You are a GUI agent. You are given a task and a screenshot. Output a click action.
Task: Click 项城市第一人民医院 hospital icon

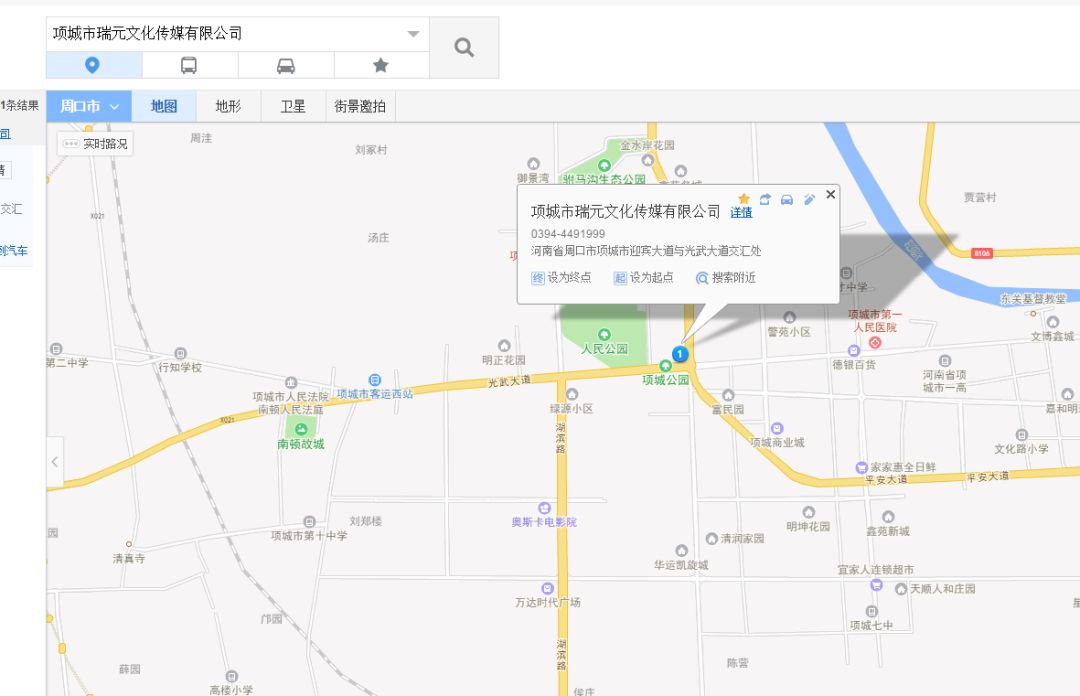coord(875,342)
